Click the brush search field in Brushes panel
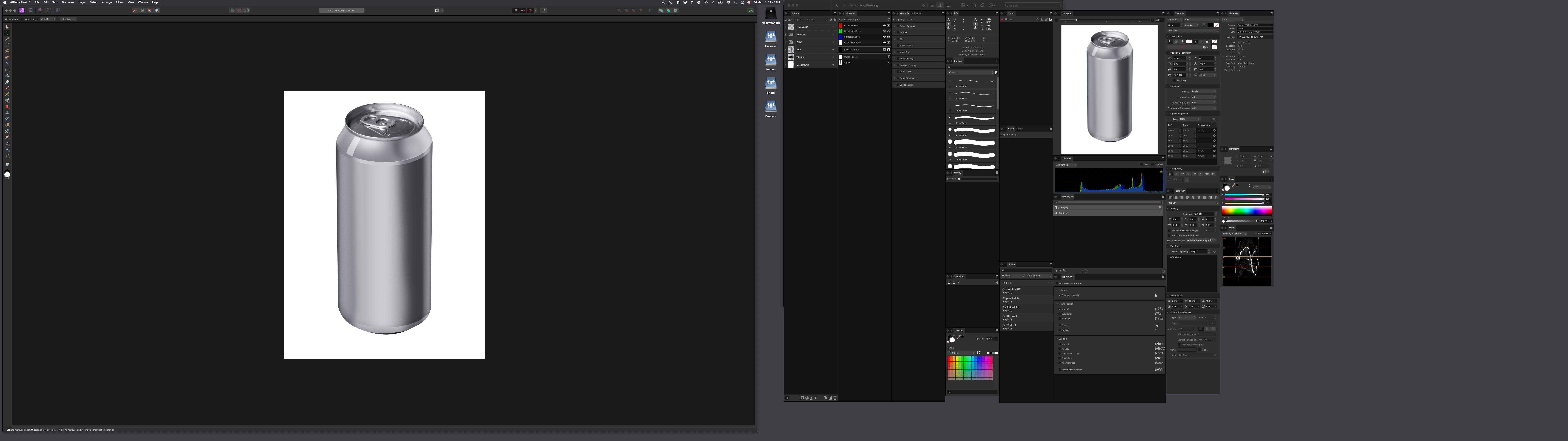 pyautogui.click(x=973, y=68)
